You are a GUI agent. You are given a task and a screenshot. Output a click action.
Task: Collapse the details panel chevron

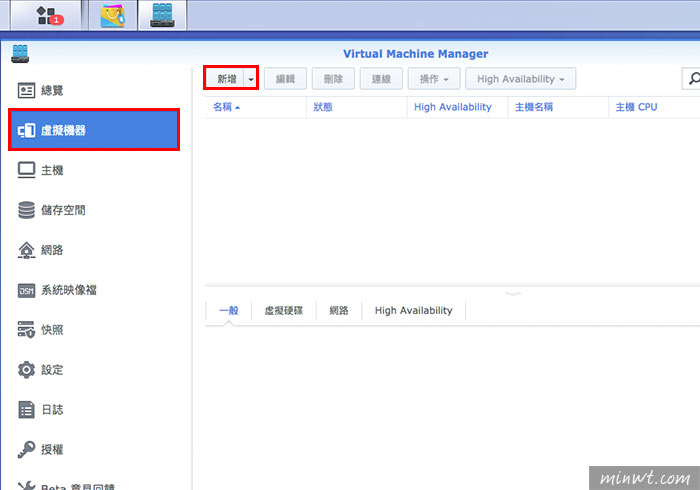[x=513, y=293]
